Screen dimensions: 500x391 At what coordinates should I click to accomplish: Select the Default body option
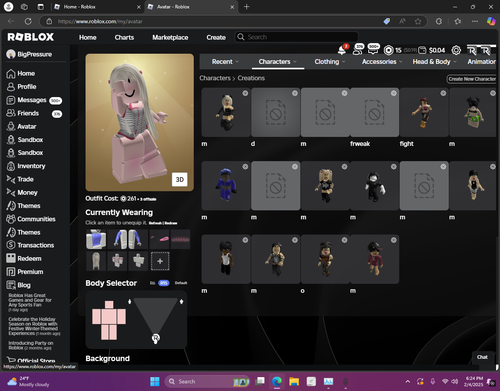click(181, 283)
